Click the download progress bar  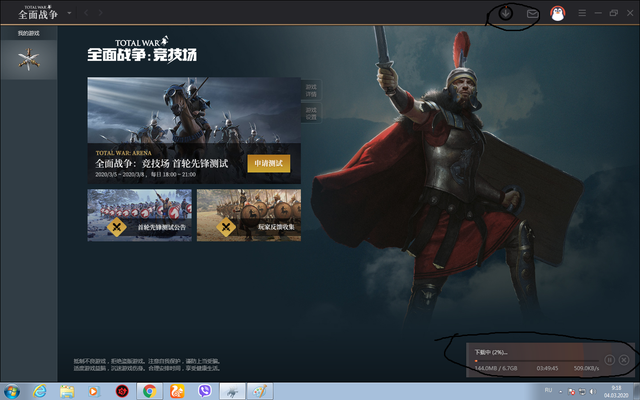tap(536, 361)
